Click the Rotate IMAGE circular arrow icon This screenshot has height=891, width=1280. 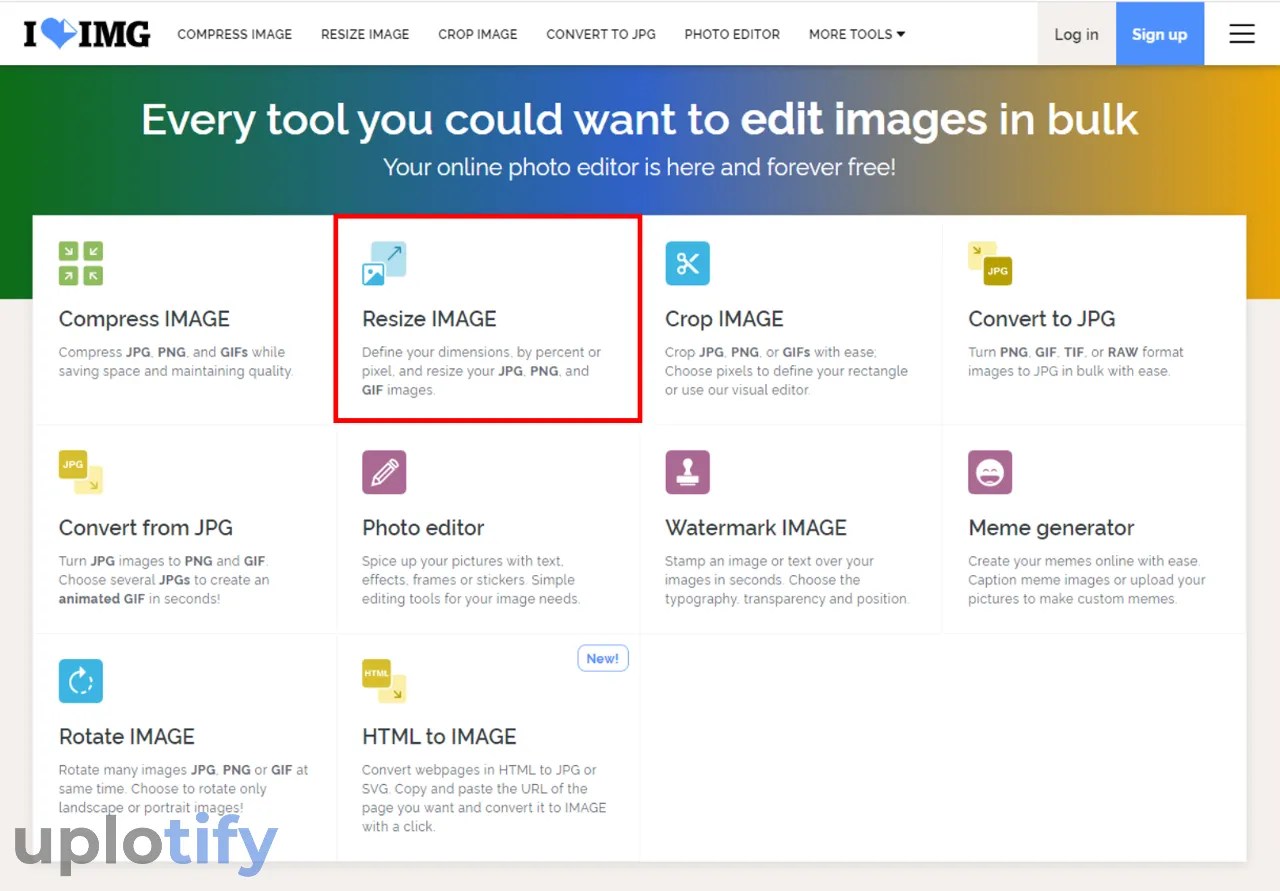(81, 681)
